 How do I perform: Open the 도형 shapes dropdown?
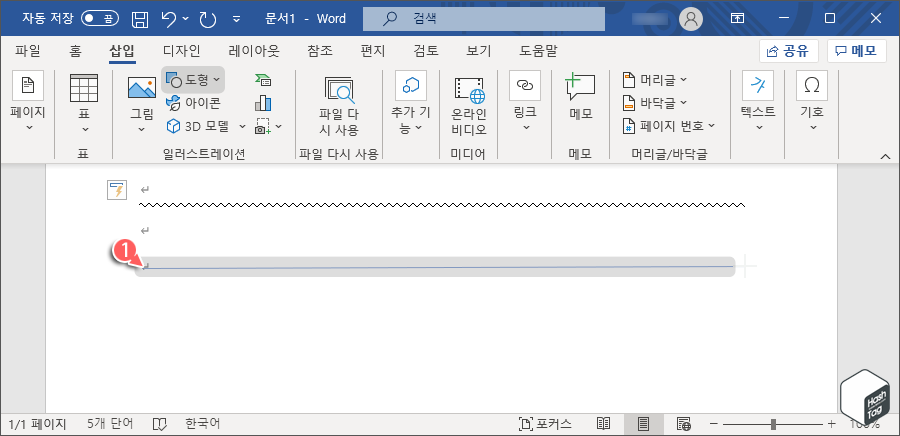(193, 80)
